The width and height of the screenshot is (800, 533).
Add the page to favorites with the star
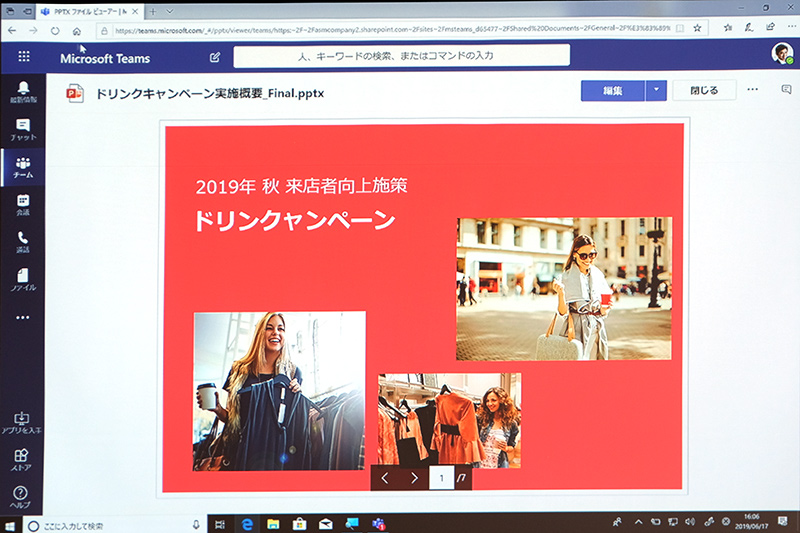click(x=697, y=28)
